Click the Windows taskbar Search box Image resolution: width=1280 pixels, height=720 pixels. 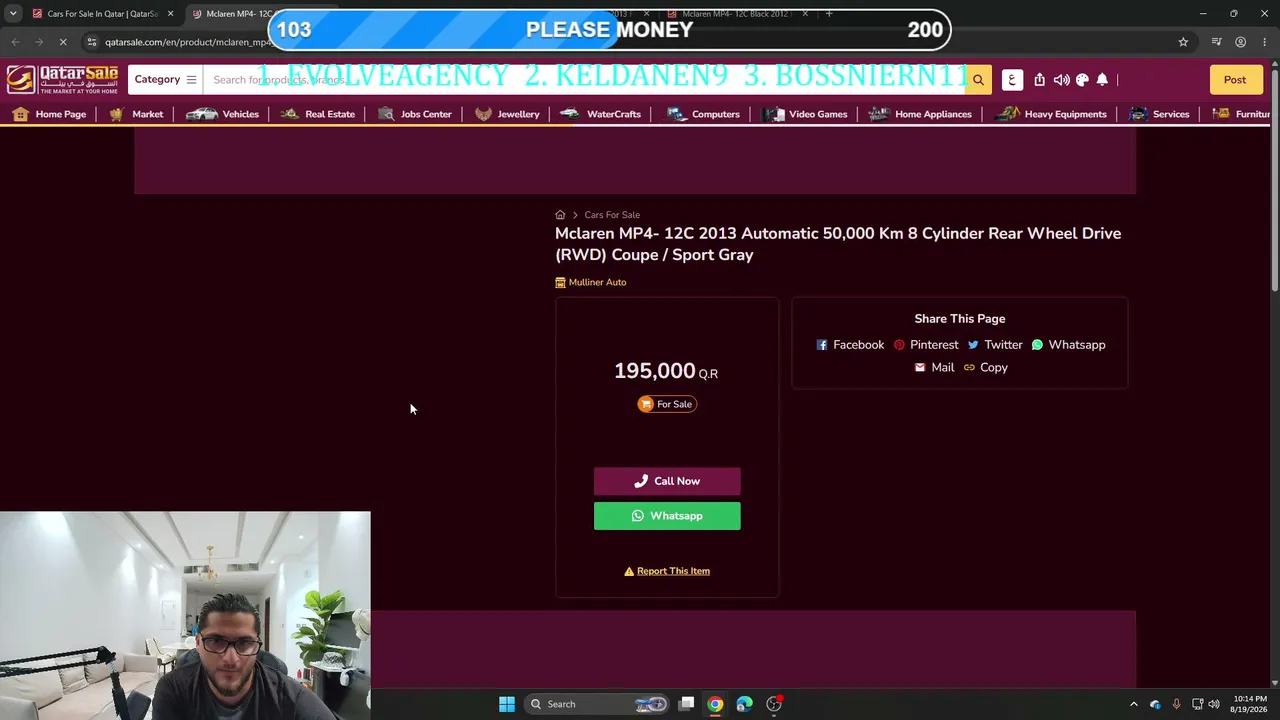pyautogui.click(x=598, y=704)
